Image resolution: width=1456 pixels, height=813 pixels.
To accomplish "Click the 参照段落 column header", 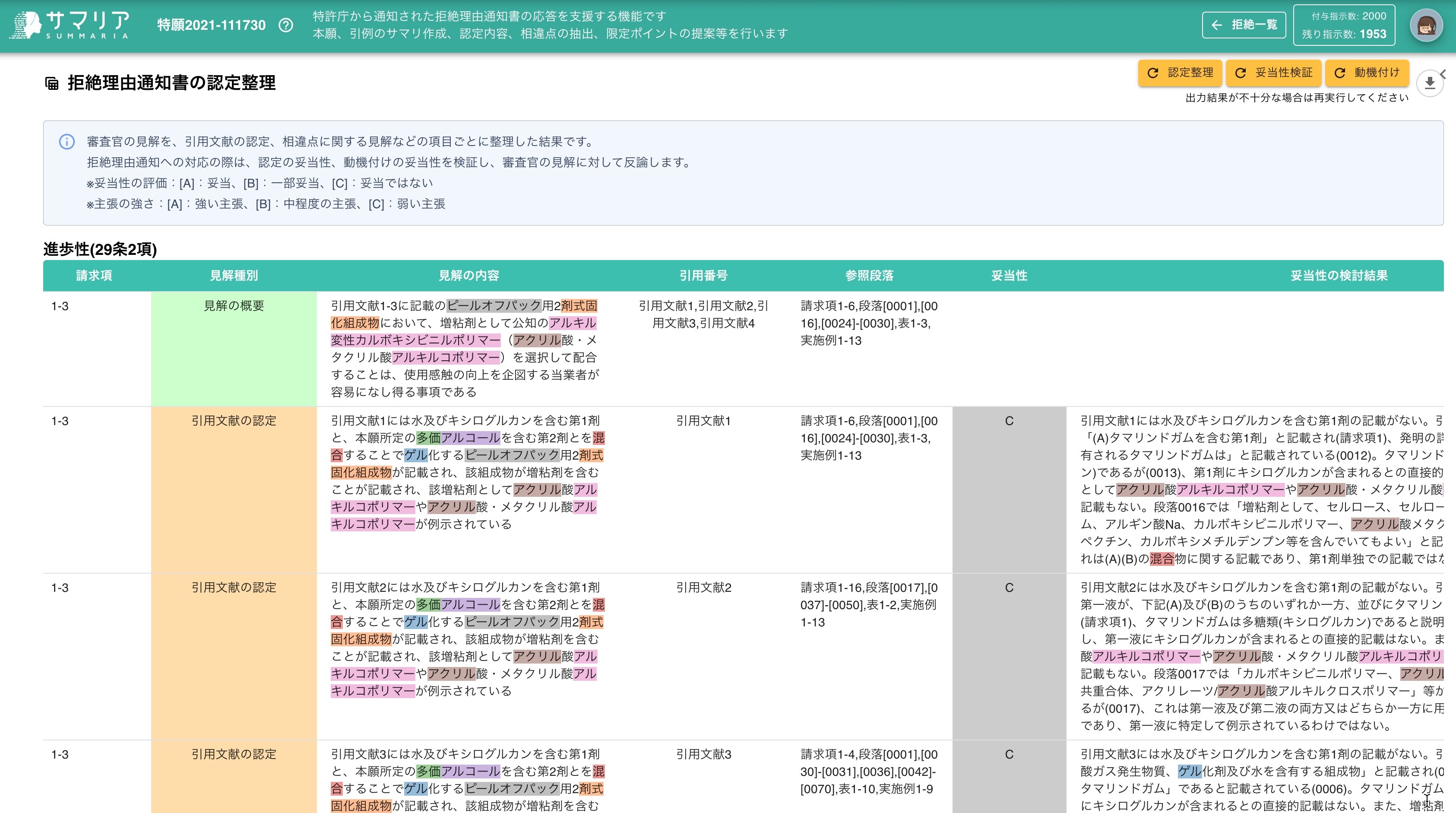I will coord(869,275).
